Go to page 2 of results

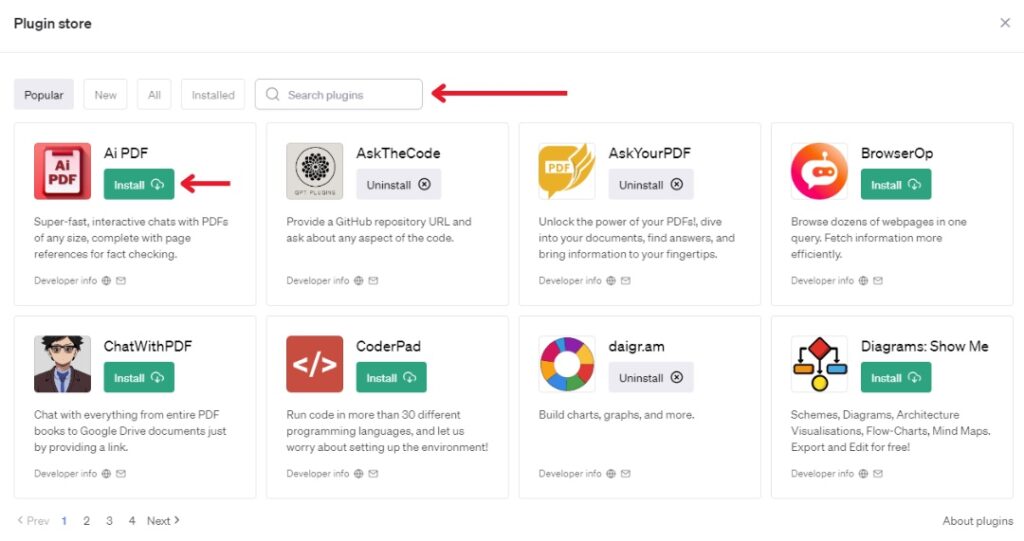click(86, 521)
